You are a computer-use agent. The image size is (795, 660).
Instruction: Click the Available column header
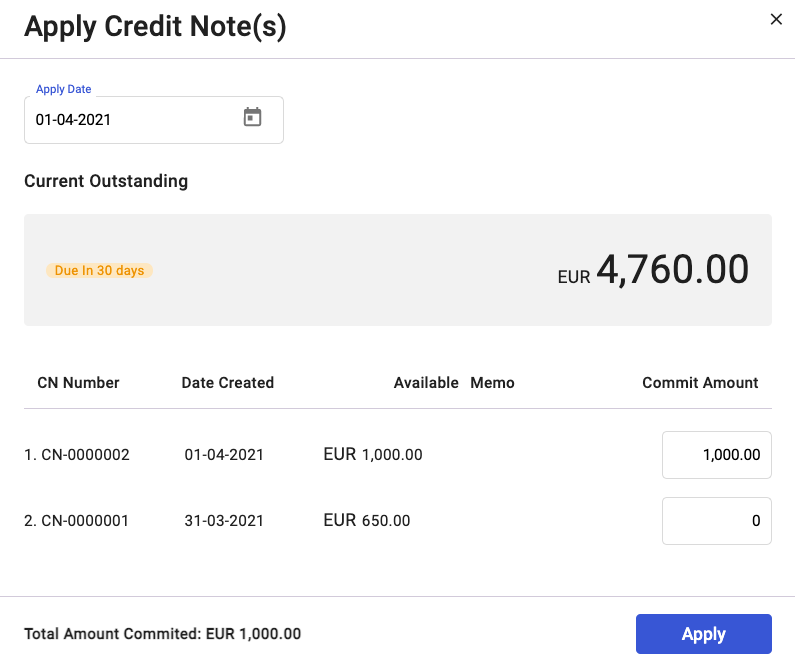tap(426, 383)
